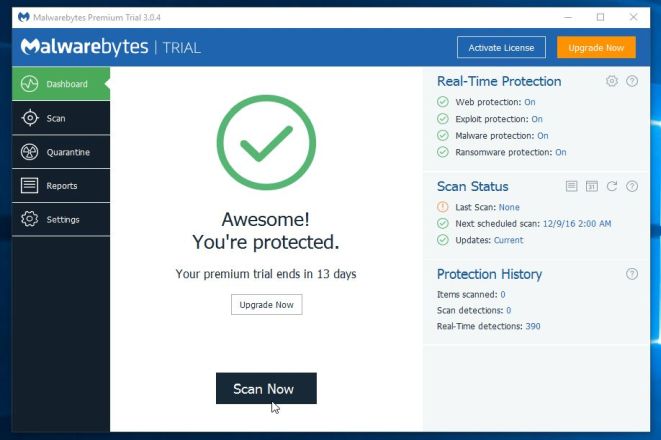Toggle Malware protection On link

tap(542, 136)
